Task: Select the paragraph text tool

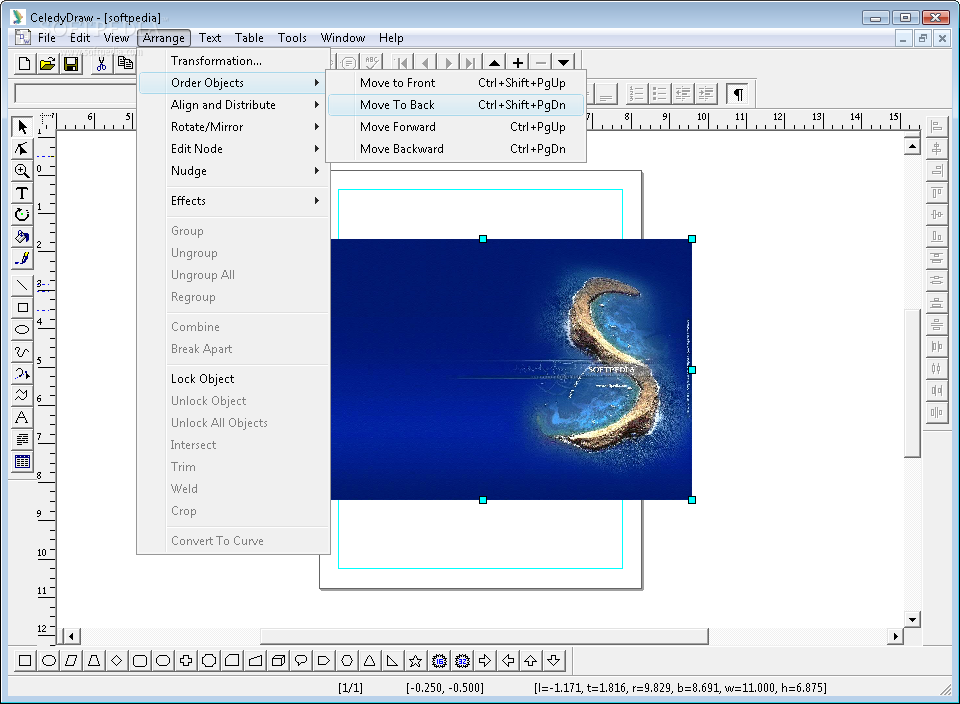Action: tap(22, 440)
